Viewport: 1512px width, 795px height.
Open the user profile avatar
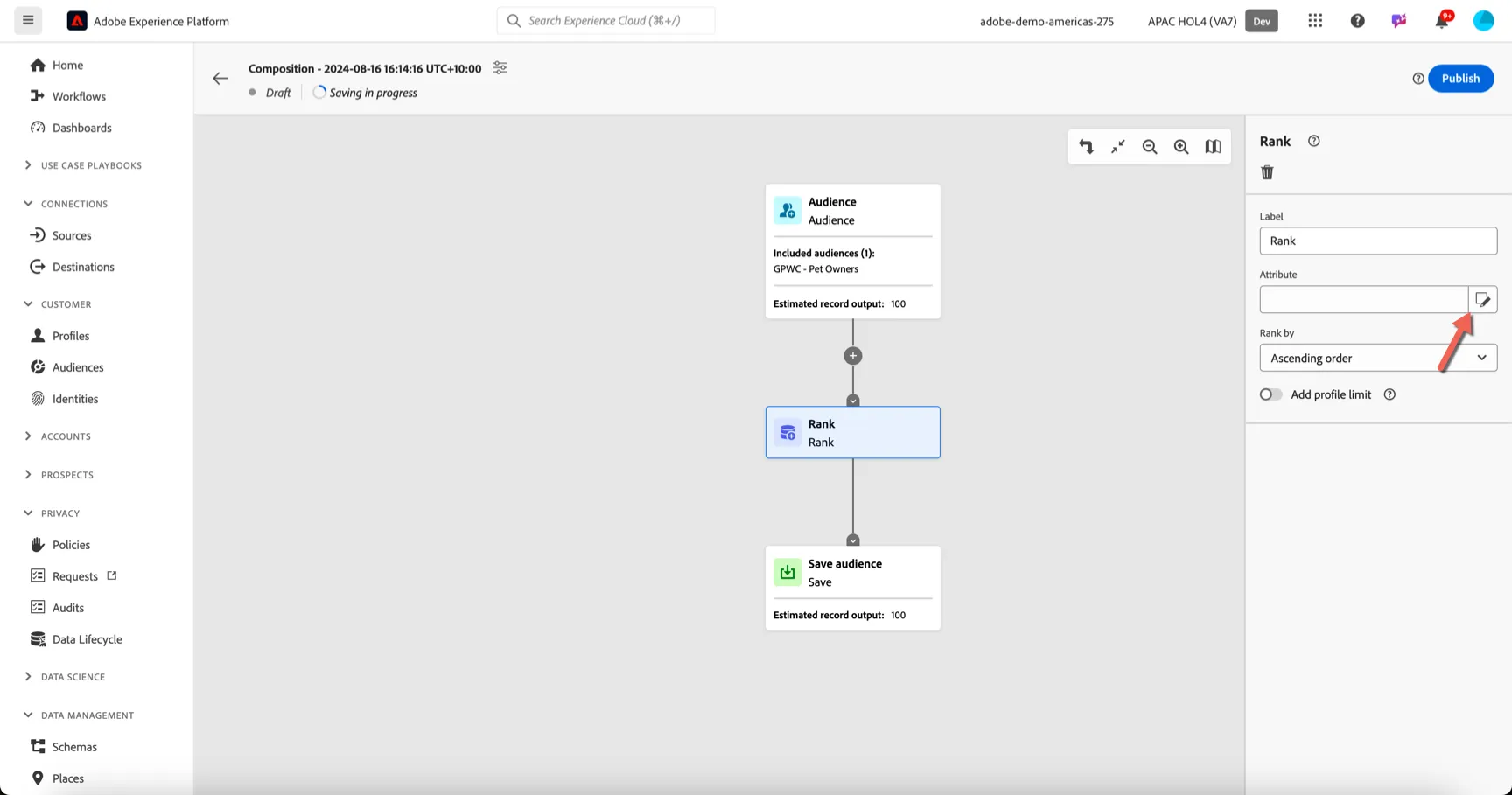[1483, 21]
